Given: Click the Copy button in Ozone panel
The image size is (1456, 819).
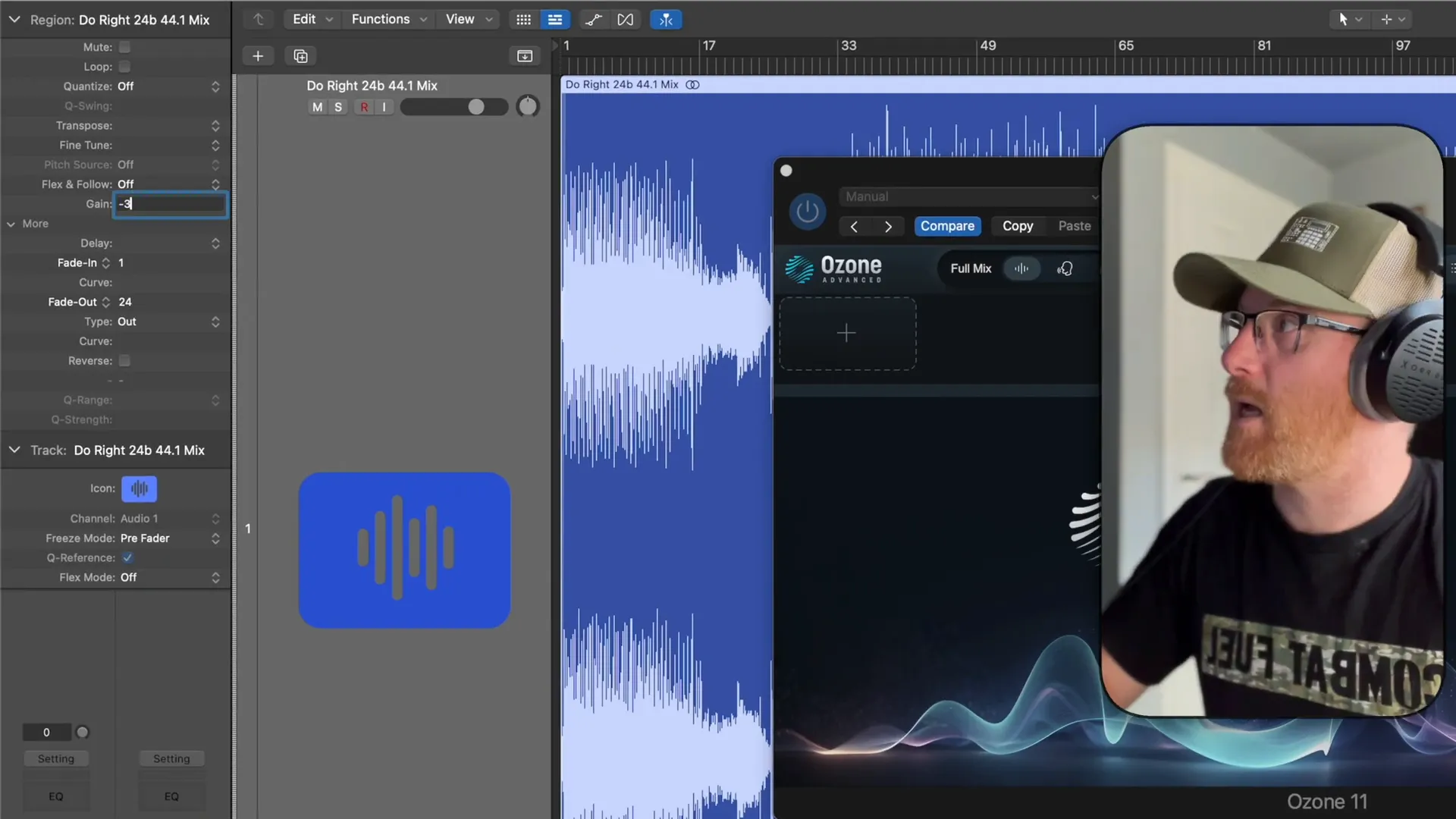Looking at the screenshot, I should [1017, 225].
